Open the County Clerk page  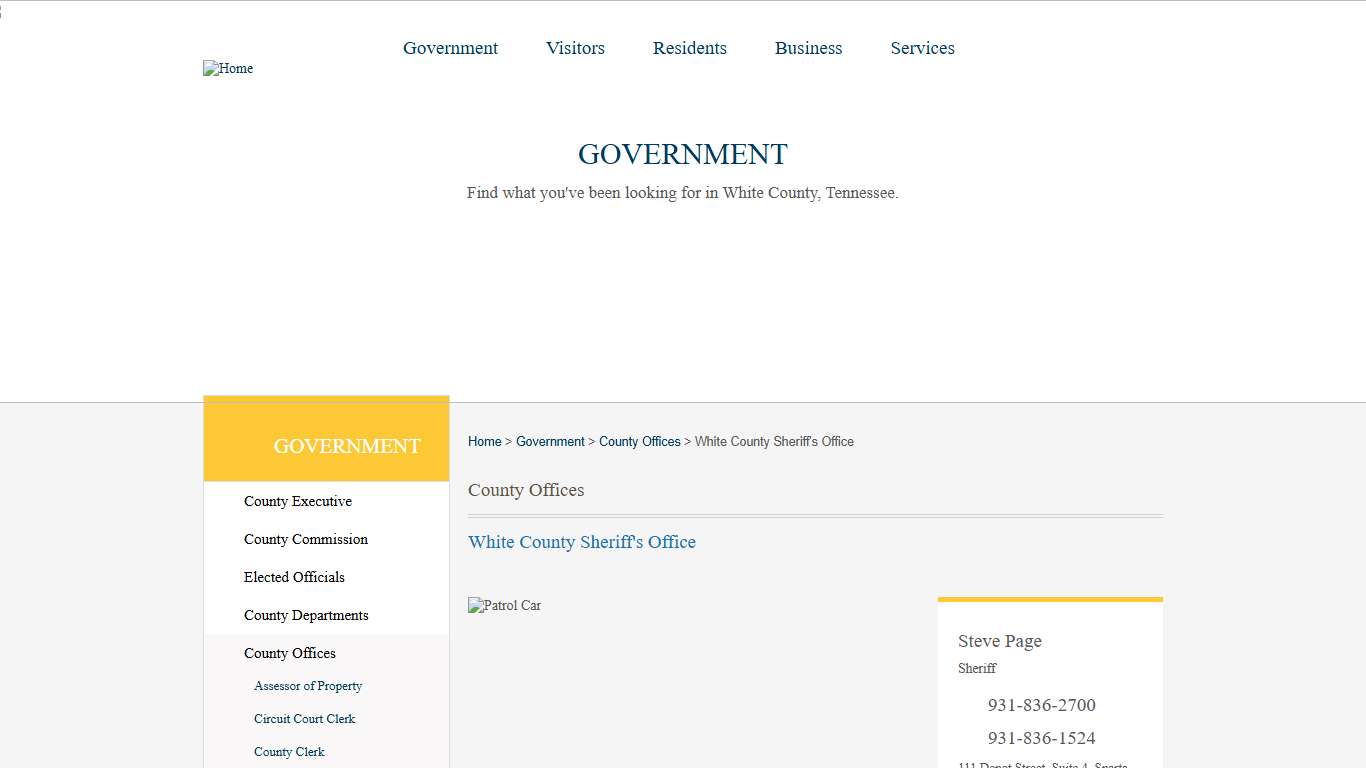pyautogui.click(x=289, y=751)
